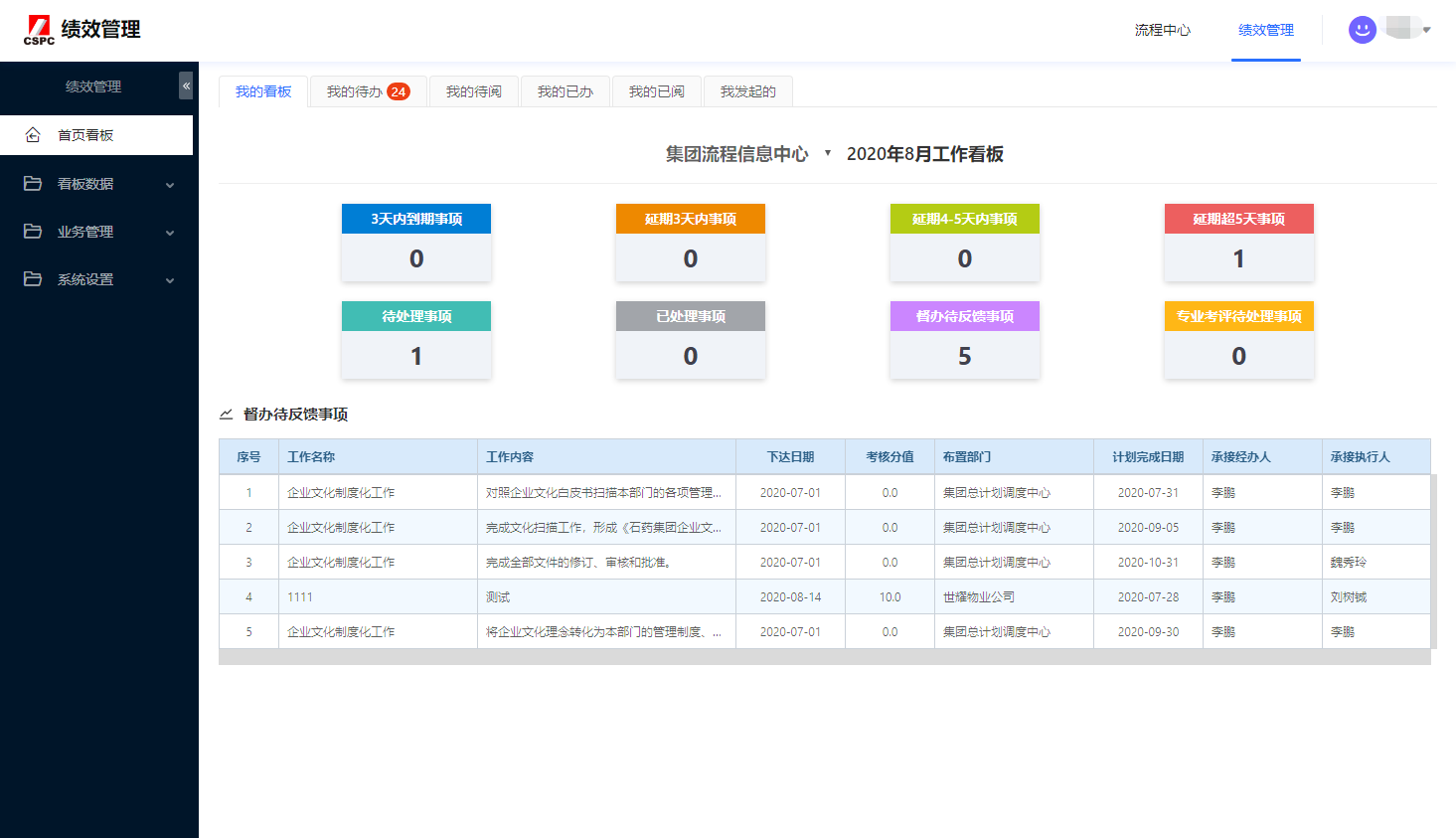
Task: Click the 10.0 score cell
Action: click(x=890, y=597)
